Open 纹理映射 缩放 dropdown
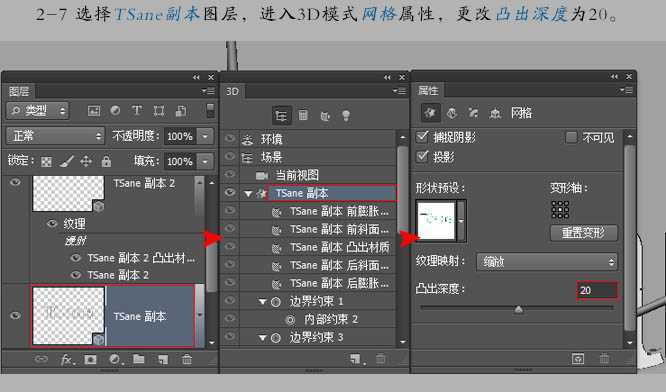The width and height of the screenshot is (666, 392). (x=547, y=262)
